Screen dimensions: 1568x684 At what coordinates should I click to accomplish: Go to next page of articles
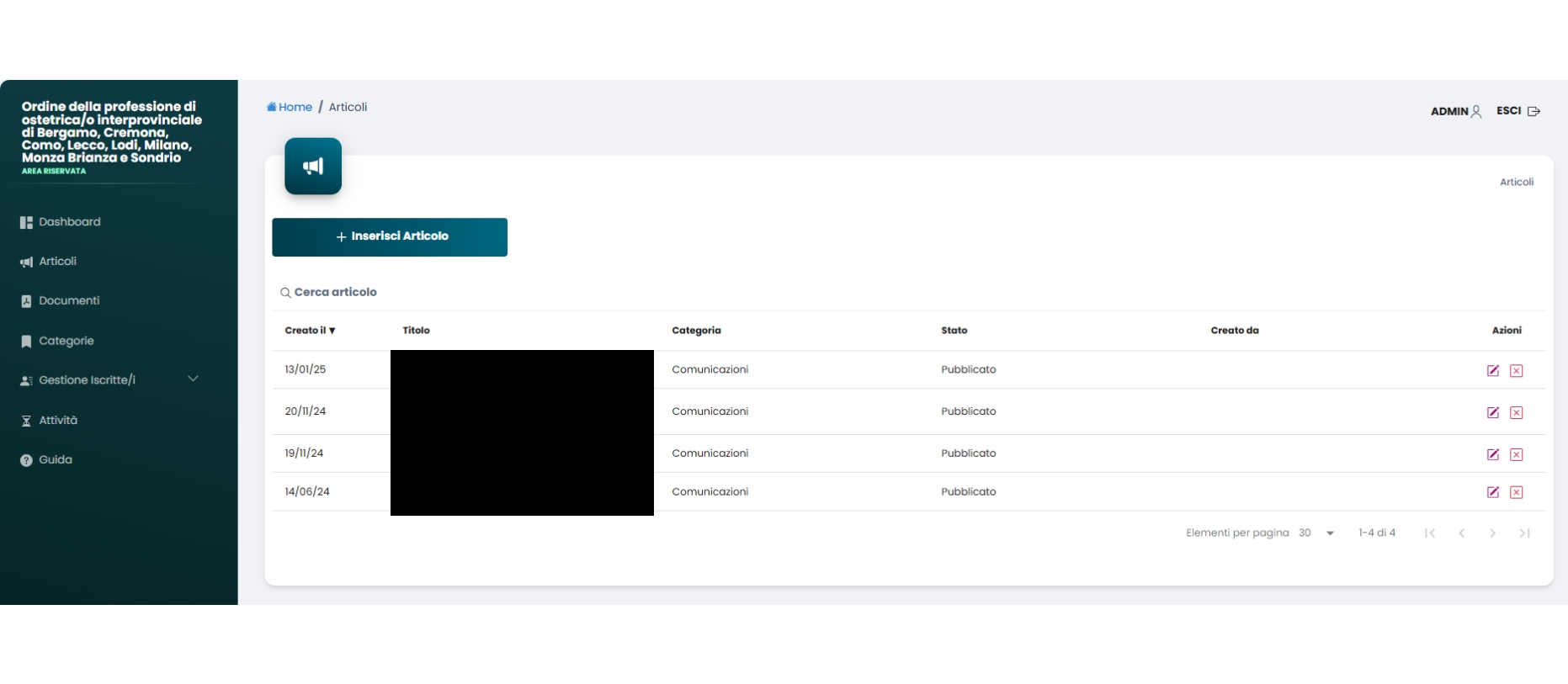click(1492, 533)
